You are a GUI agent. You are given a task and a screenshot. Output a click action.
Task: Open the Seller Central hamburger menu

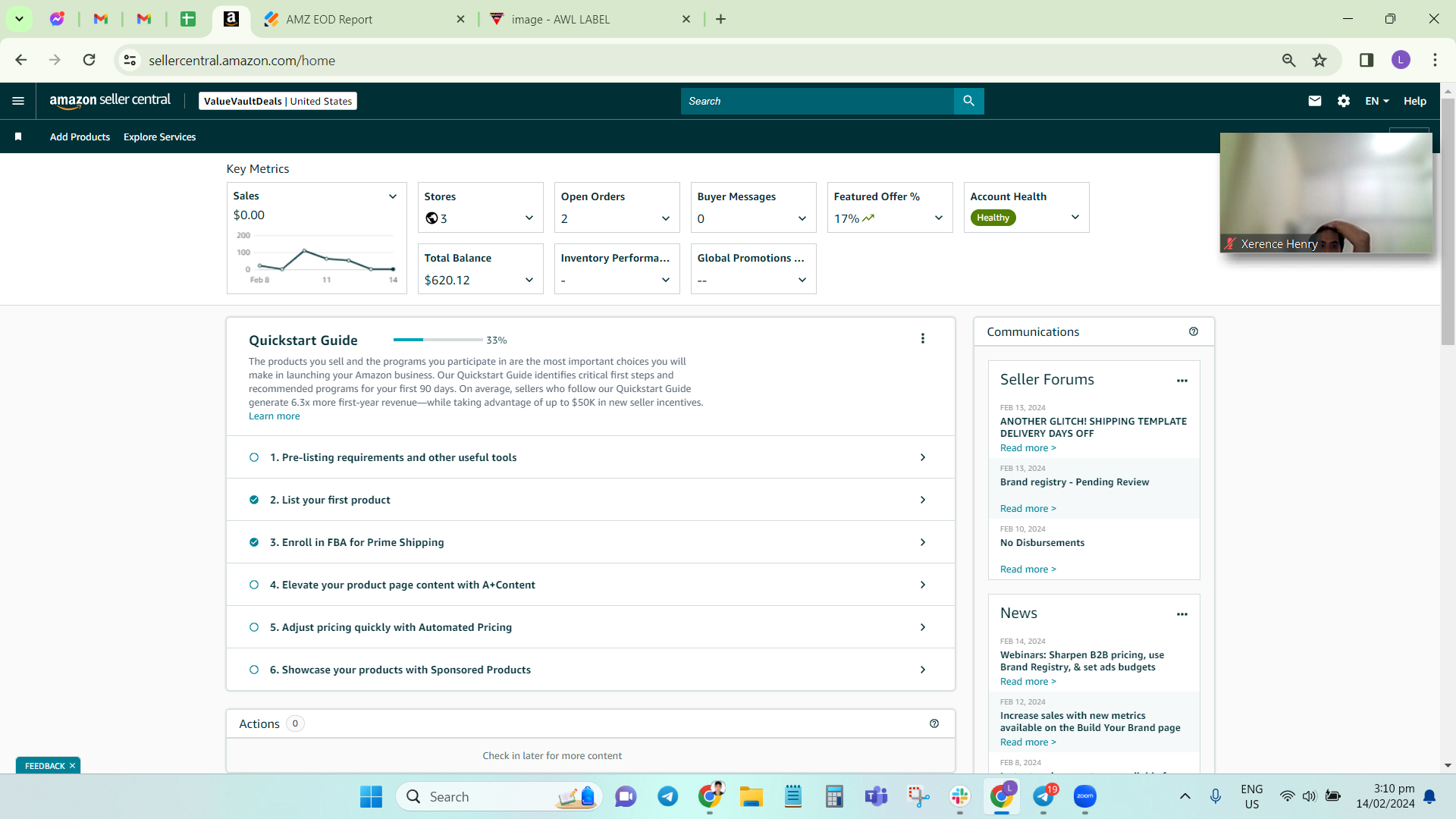[18, 101]
